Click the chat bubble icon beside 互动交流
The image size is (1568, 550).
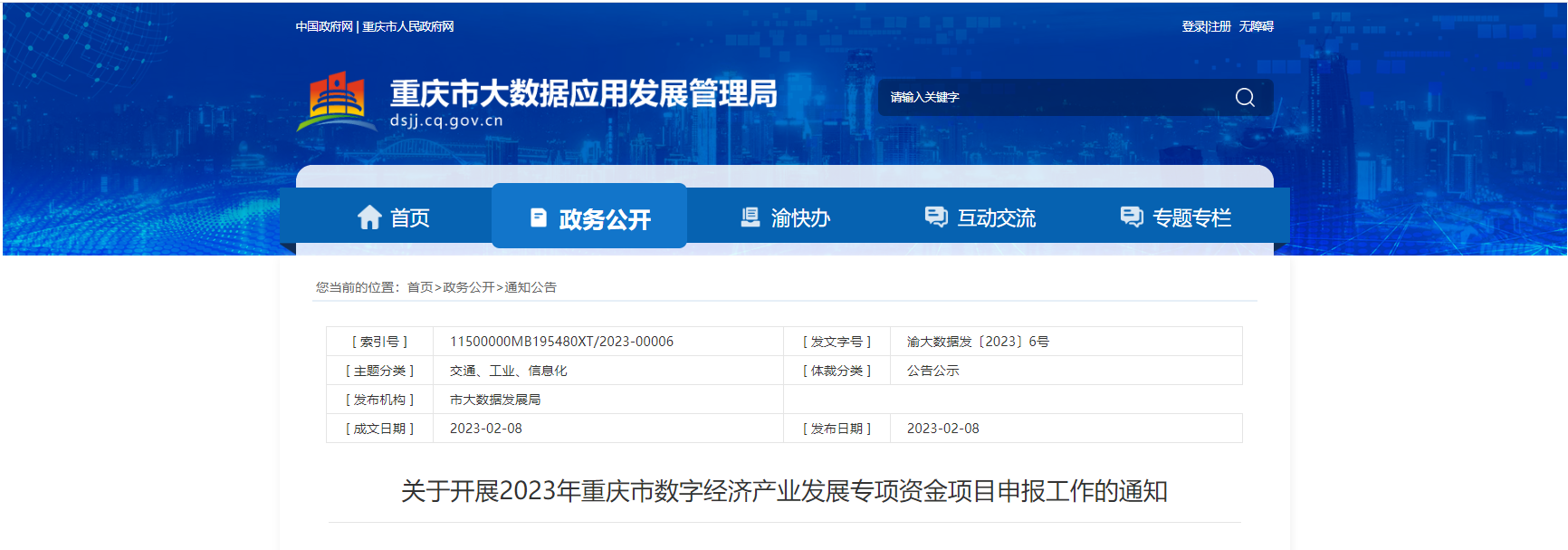click(x=935, y=217)
